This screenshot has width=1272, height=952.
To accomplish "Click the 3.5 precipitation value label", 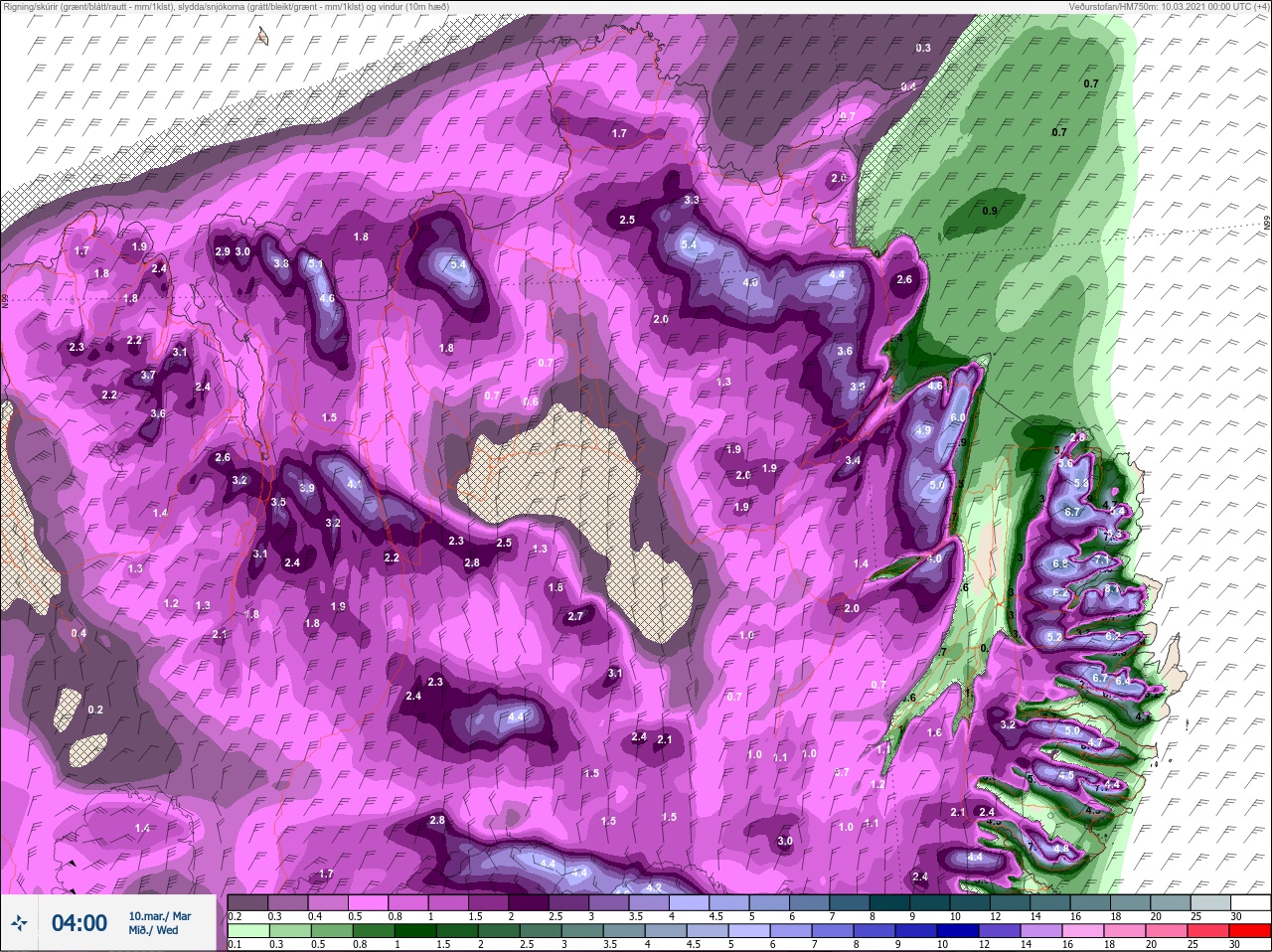I will point(278,503).
